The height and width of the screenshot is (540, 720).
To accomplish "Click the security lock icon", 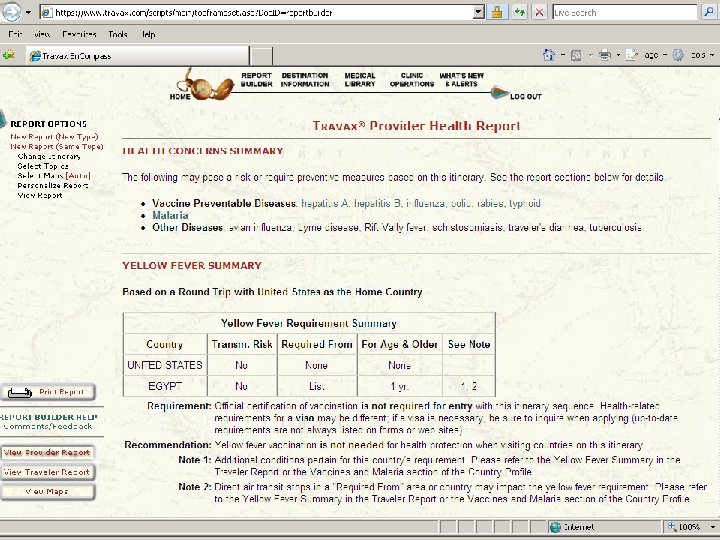I will tap(496, 12).
